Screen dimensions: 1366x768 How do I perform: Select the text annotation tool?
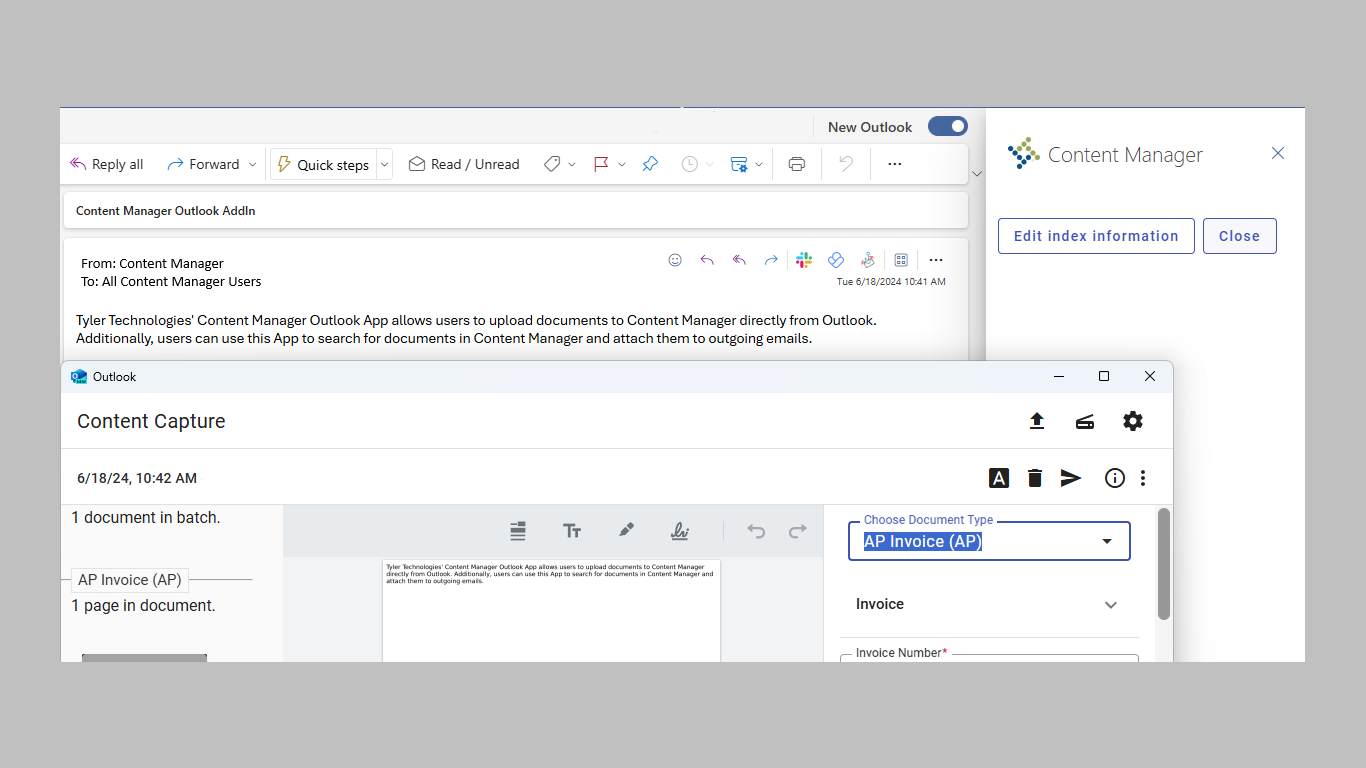click(572, 531)
